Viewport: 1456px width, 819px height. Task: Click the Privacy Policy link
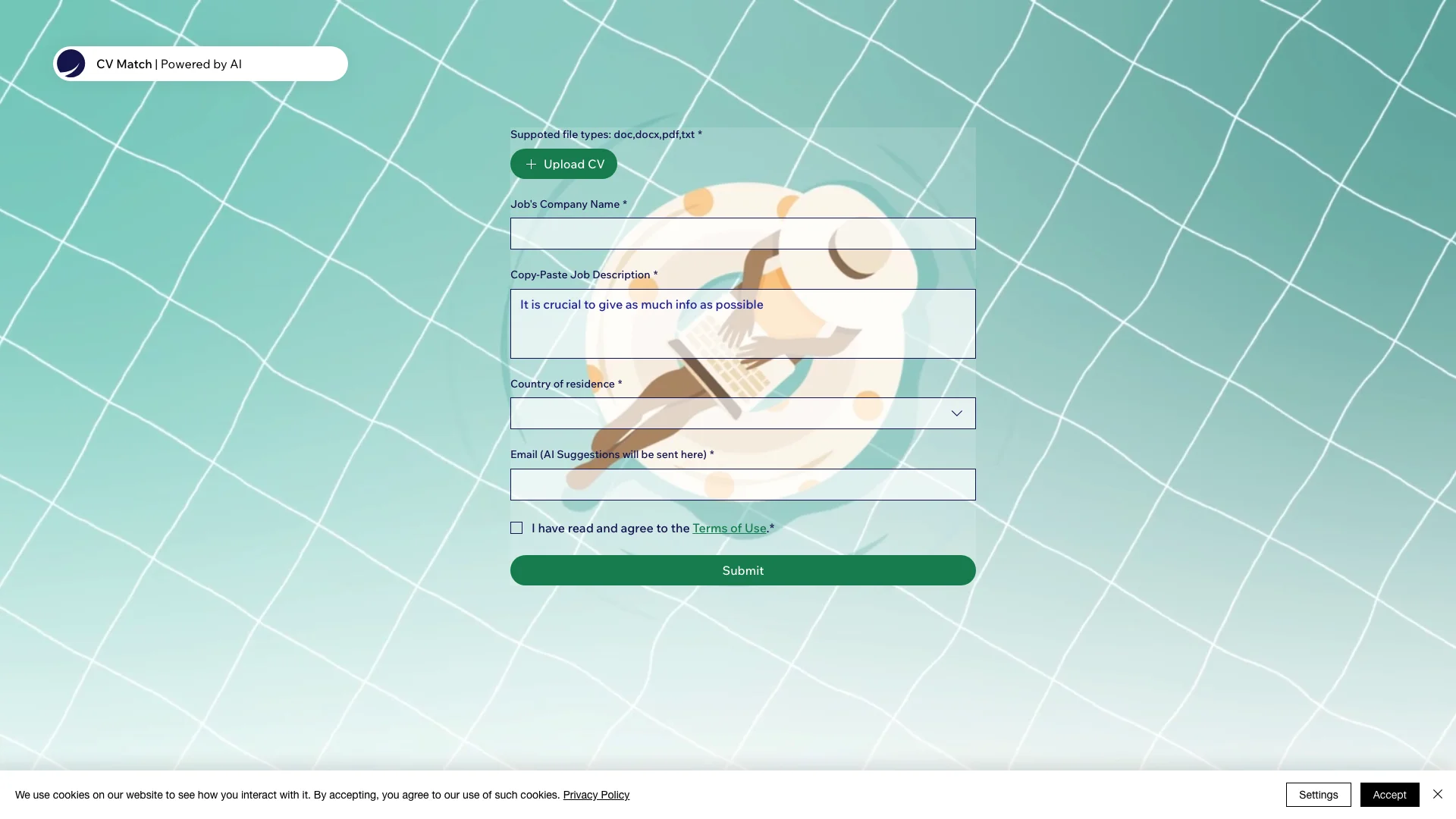(x=596, y=794)
